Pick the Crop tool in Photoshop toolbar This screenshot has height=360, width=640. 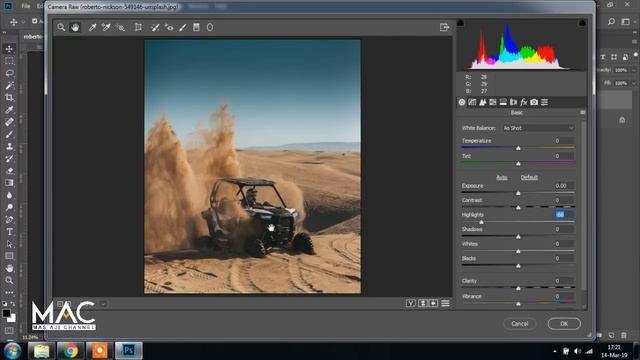coord(9,98)
